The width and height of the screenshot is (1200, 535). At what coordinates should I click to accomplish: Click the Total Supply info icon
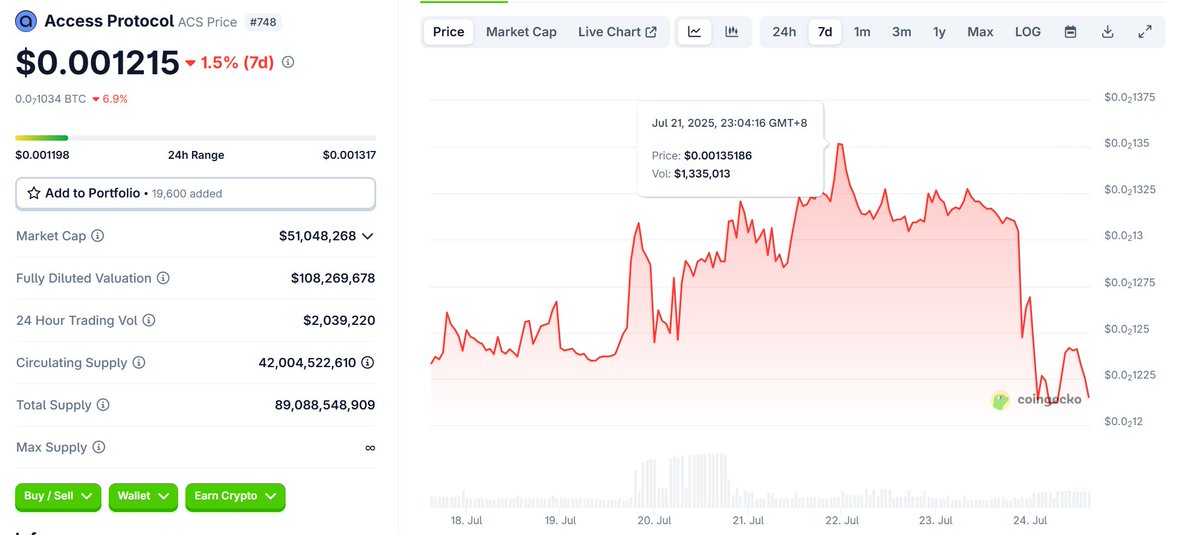103,405
